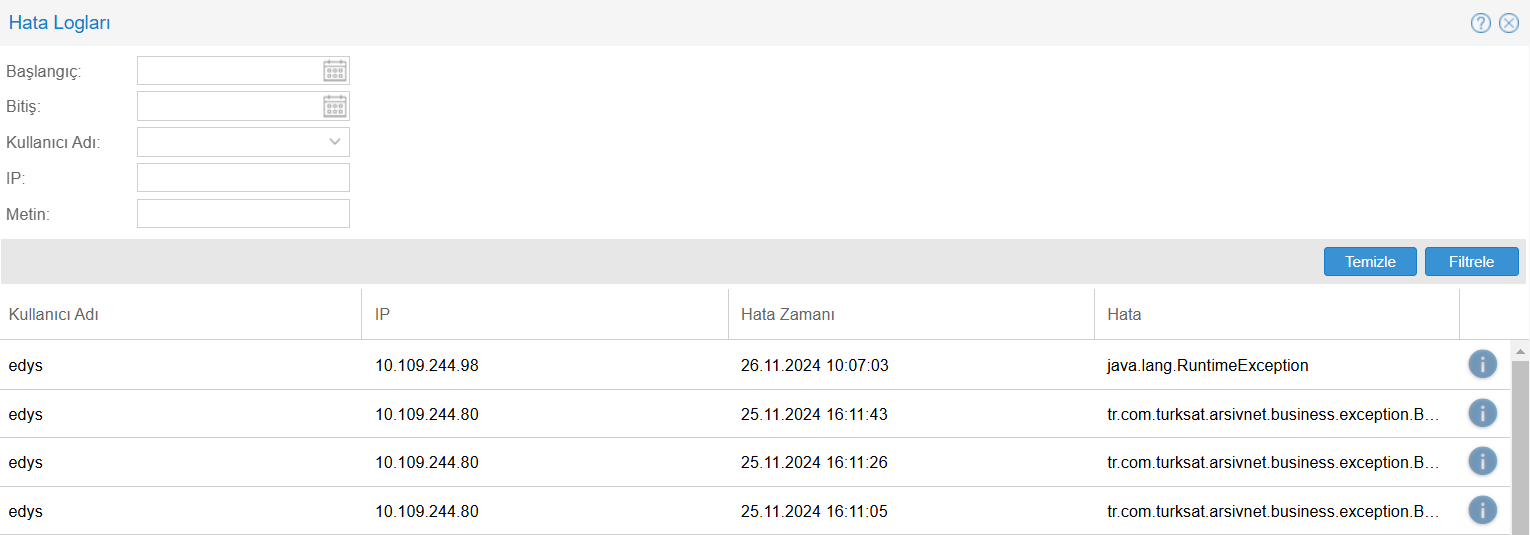
Task: Click the Temizle button
Action: coord(1370,262)
